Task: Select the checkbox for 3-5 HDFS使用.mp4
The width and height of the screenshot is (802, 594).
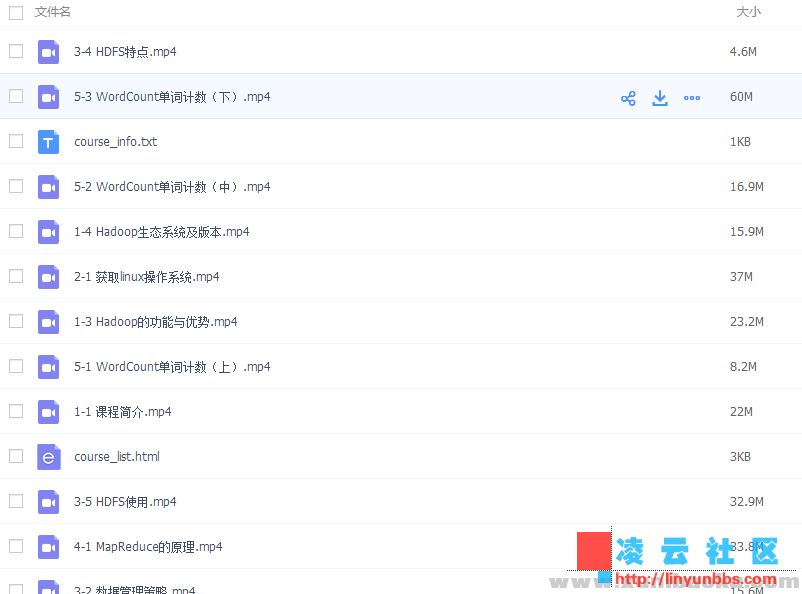Action: [x=16, y=501]
